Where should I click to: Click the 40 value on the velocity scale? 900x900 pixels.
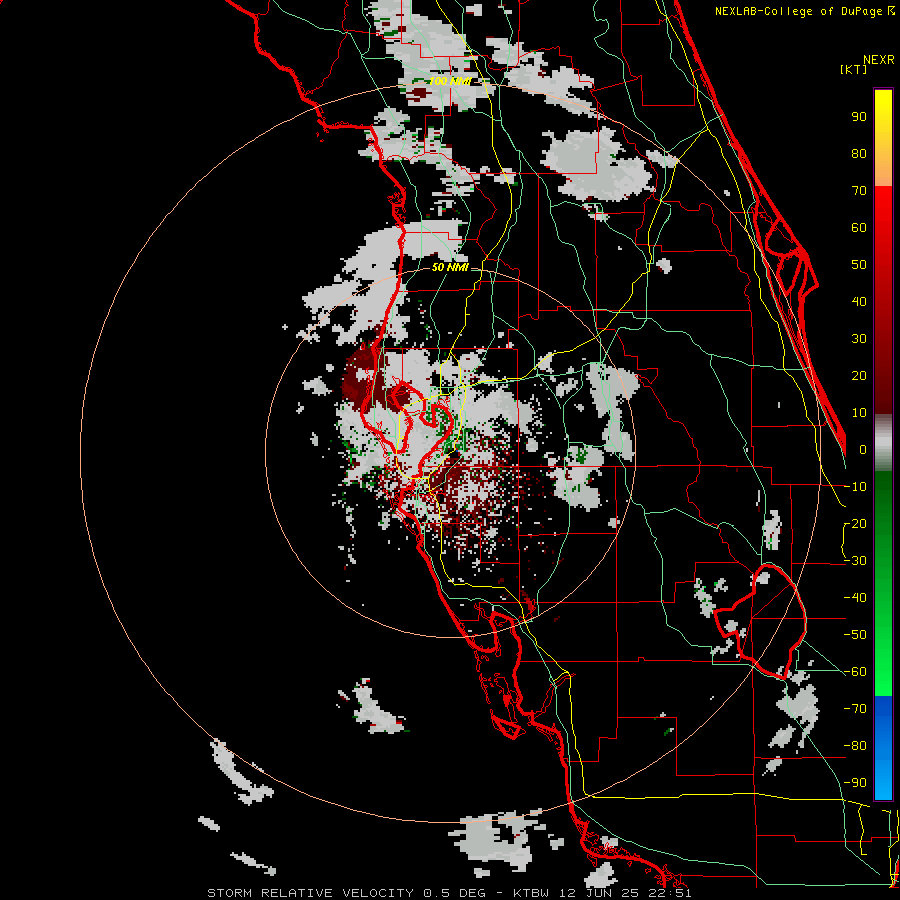pyautogui.click(x=859, y=301)
